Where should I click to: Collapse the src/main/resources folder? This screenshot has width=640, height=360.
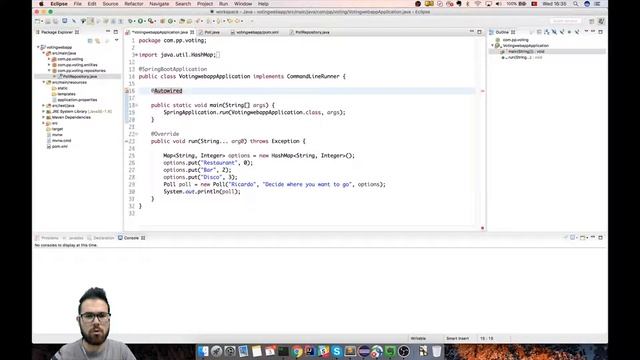[44, 82]
